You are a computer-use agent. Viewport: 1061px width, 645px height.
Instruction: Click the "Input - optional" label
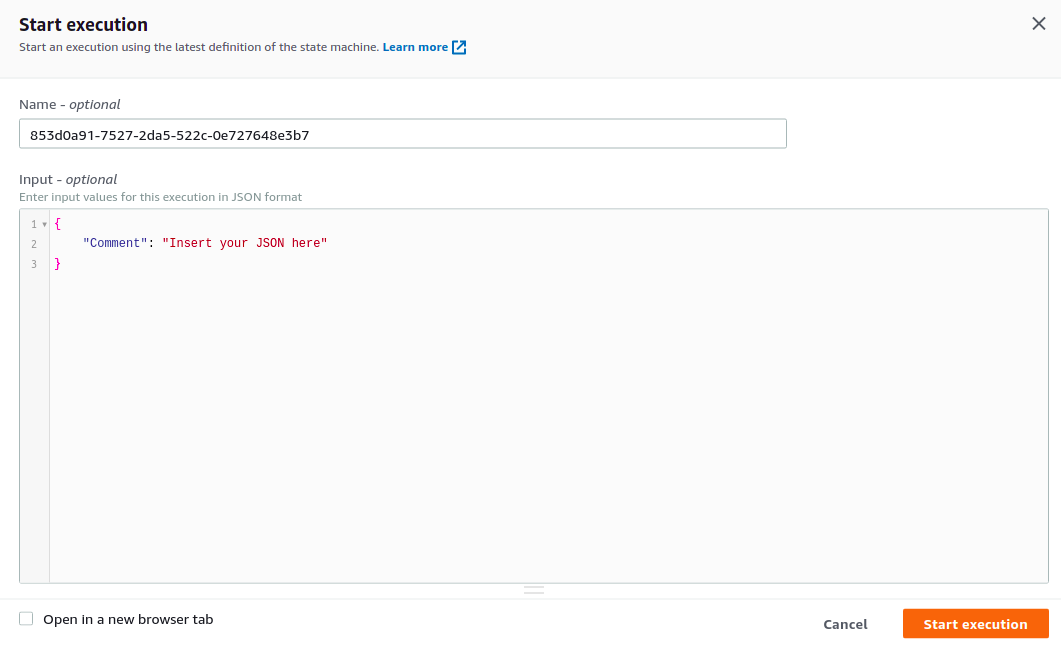point(68,180)
